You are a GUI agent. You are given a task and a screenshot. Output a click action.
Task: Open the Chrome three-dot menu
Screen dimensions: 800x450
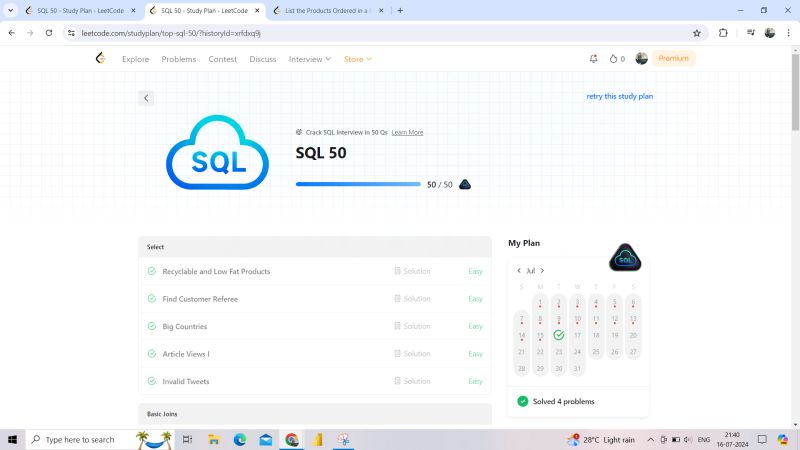788,33
